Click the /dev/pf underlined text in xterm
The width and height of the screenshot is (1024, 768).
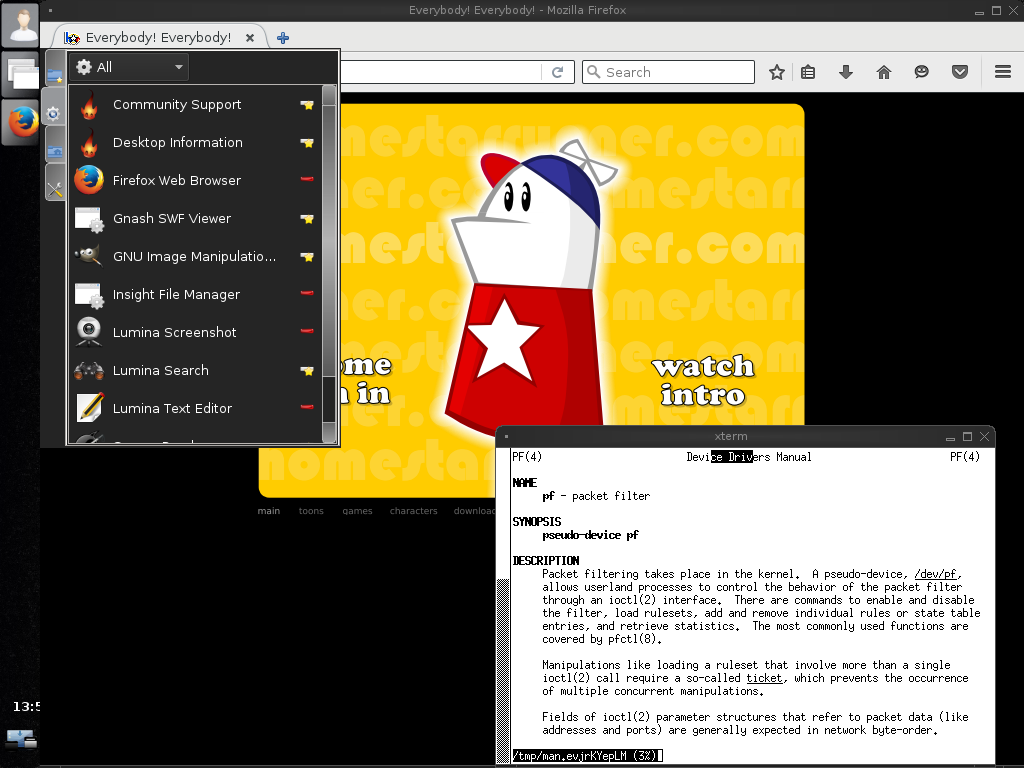tap(935, 574)
